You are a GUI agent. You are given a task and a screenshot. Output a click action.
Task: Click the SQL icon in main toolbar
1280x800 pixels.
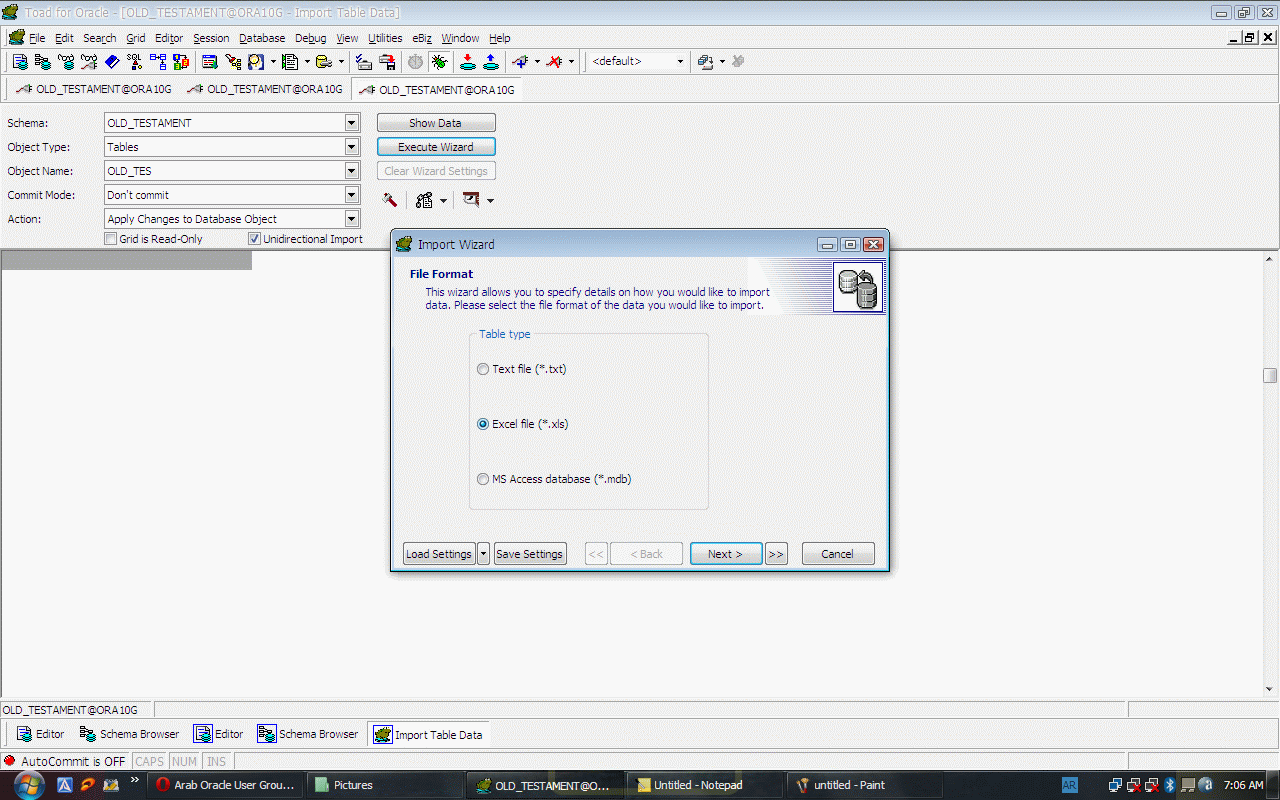134,62
